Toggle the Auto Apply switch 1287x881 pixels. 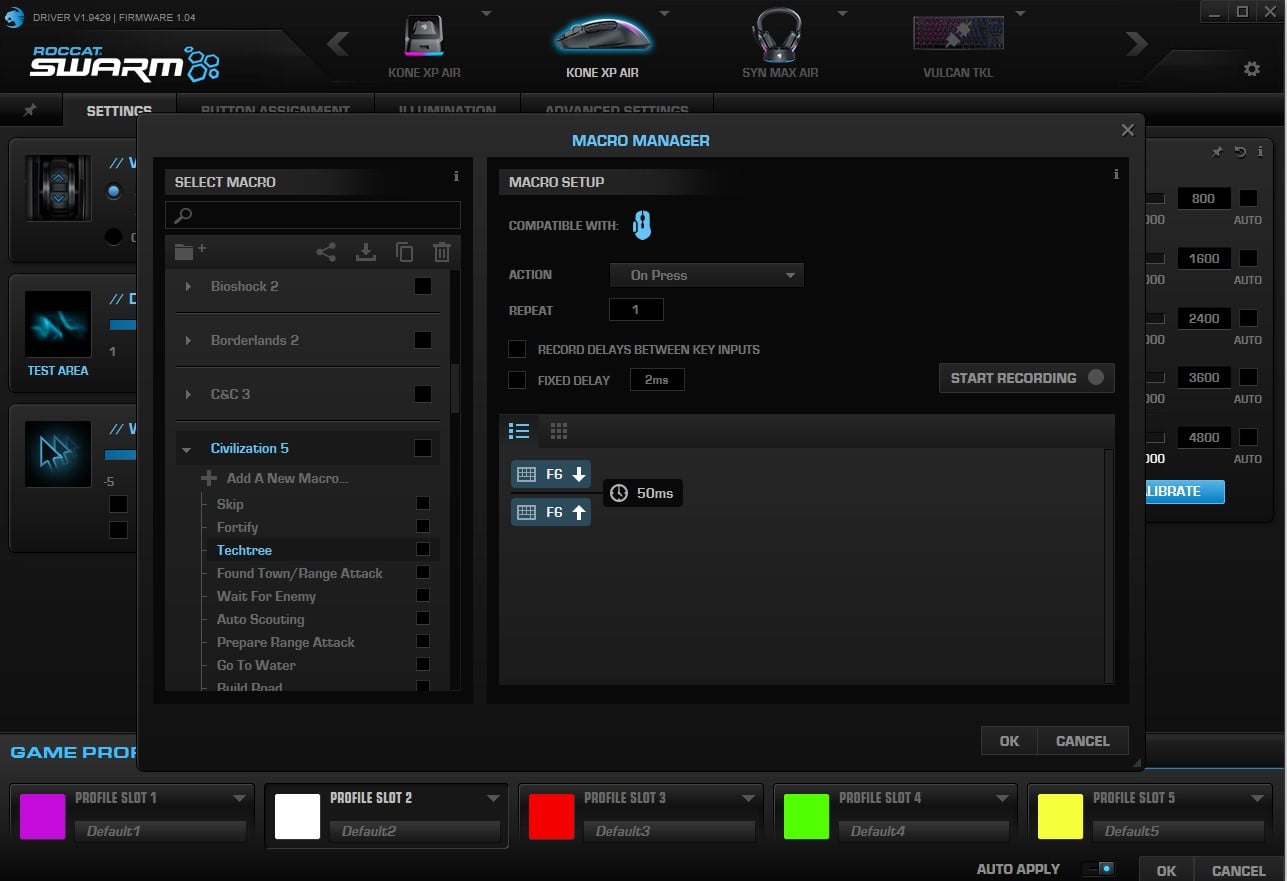[x=1098, y=869]
